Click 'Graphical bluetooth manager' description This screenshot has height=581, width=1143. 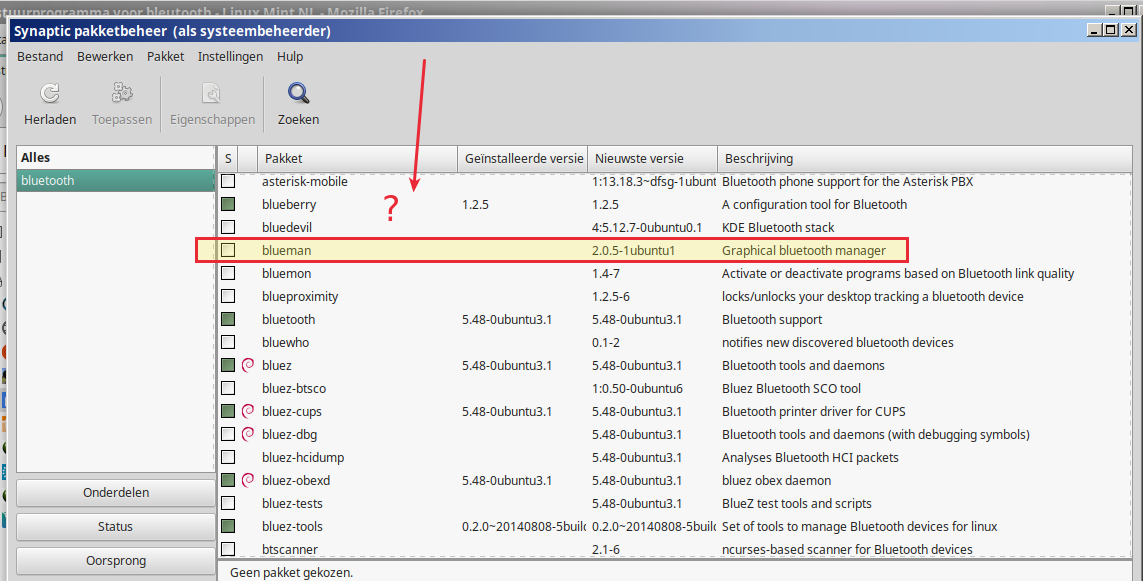pos(804,250)
